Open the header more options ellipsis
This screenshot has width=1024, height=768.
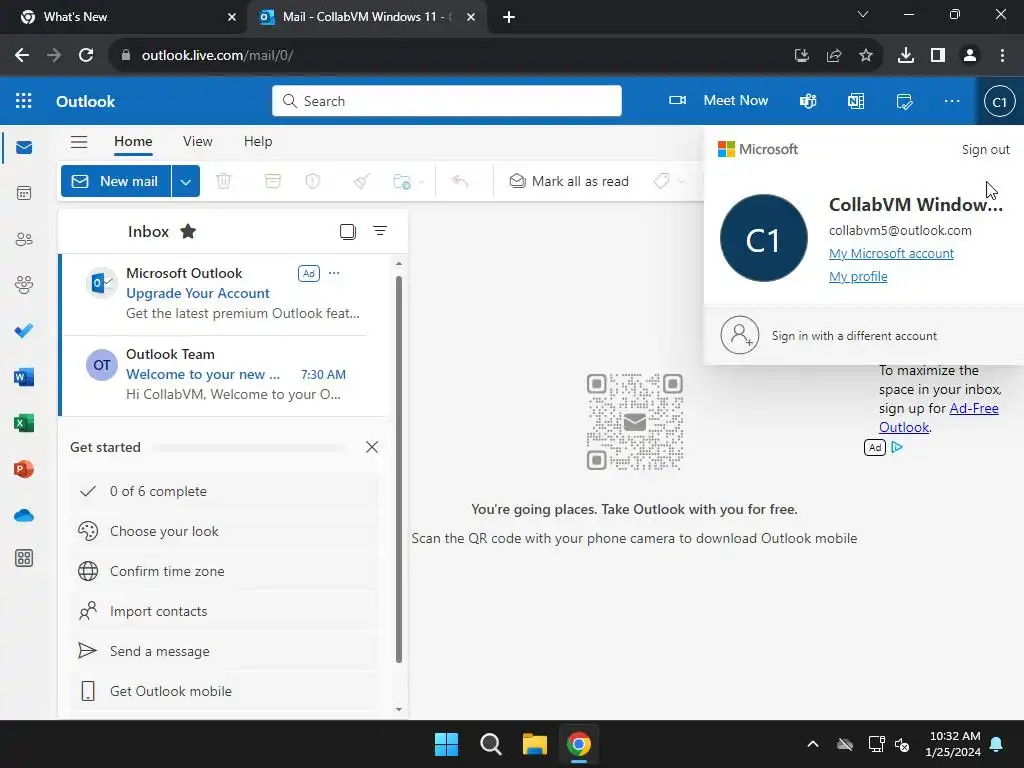tap(952, 101)
